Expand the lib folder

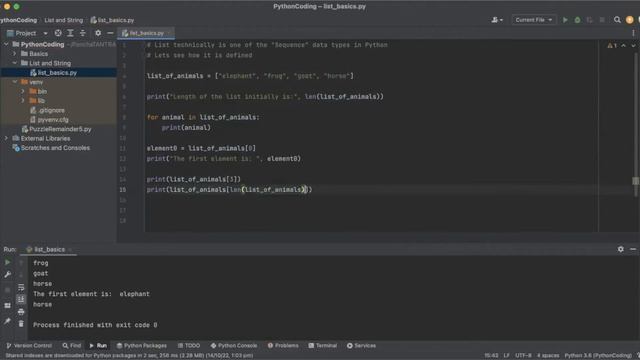23,101
